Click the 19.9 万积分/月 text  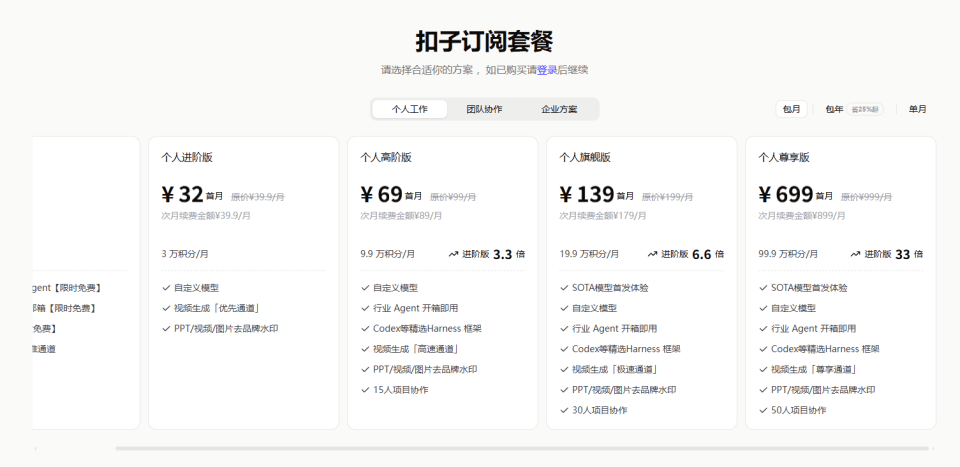(x=589, y=254)
